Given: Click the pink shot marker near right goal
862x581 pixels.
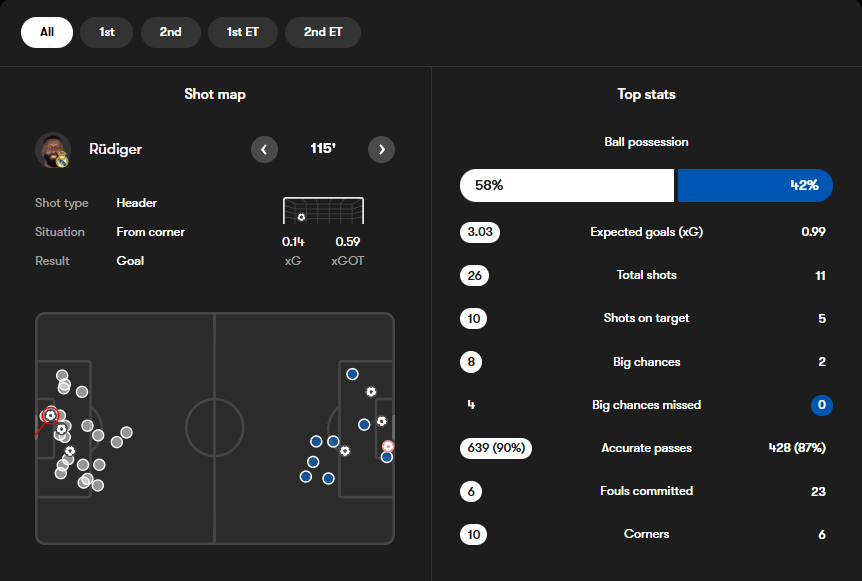Looking at the screenshot, I should [388, 446].
